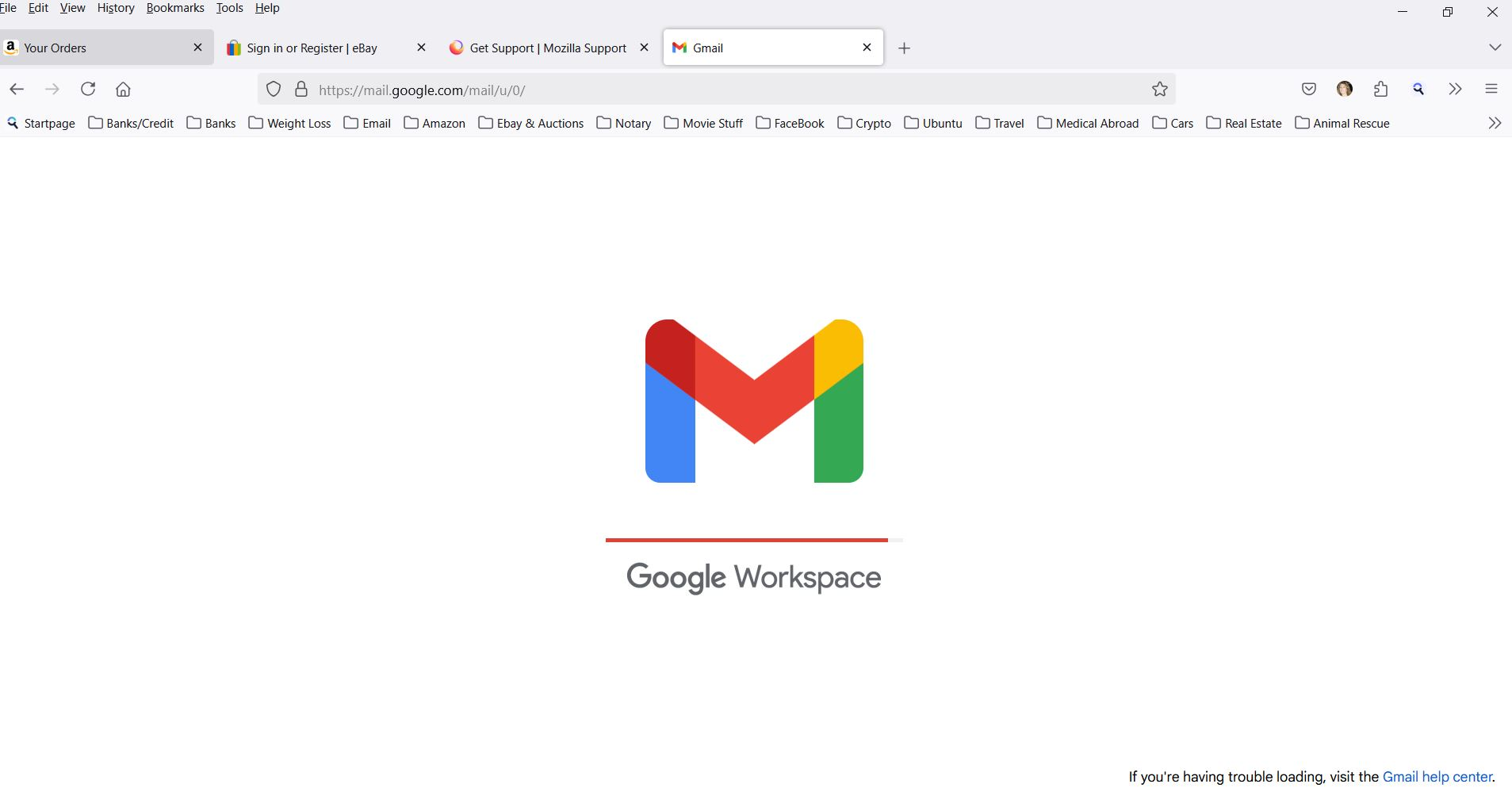Expand the Weight Loss bookmark folder

point(289,123)
